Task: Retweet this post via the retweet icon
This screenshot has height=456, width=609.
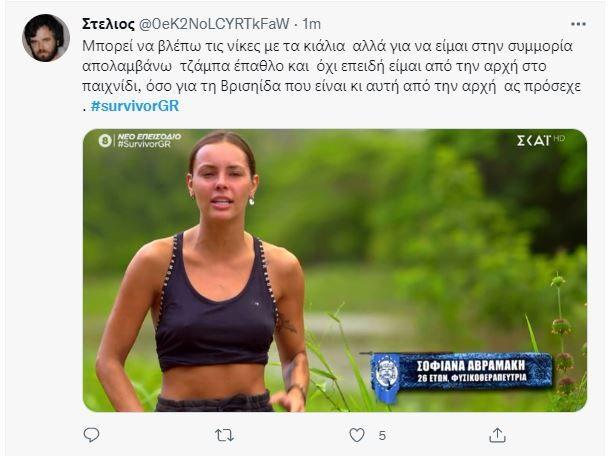Action: pos(225,435)
